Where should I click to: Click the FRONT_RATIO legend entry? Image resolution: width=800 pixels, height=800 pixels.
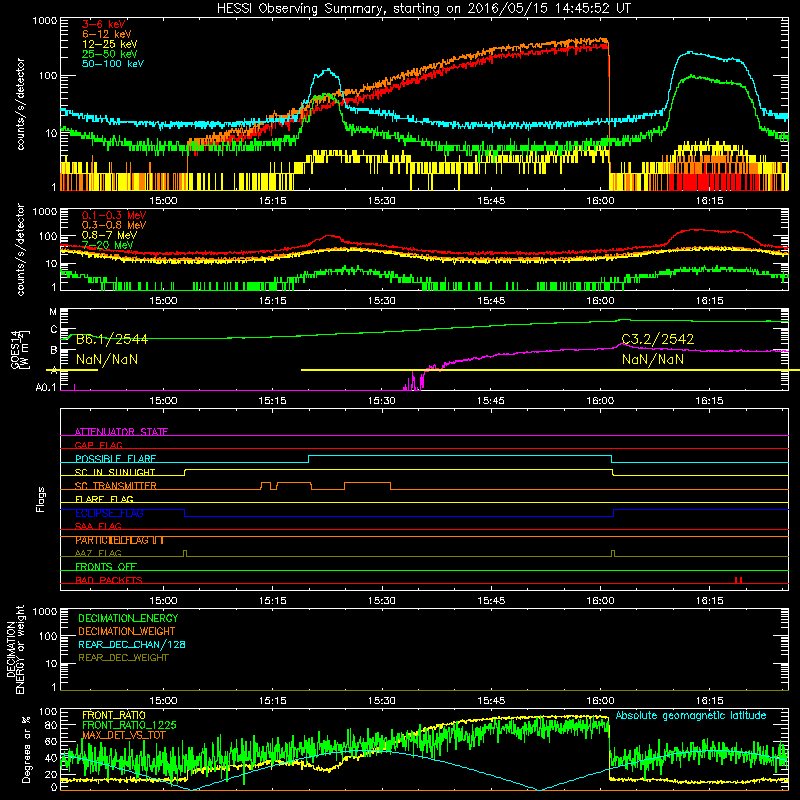click(x=114, y=715)
